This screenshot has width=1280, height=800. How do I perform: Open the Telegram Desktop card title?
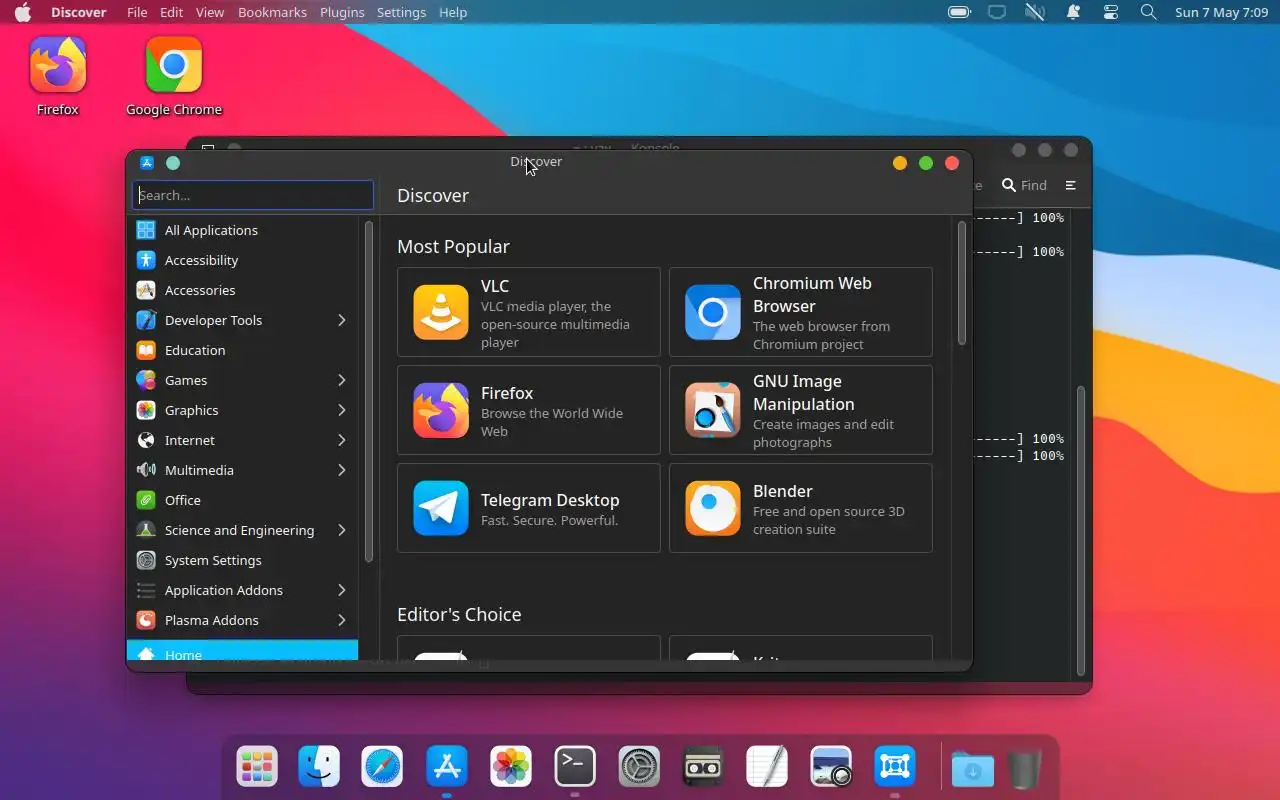(550, 500)
